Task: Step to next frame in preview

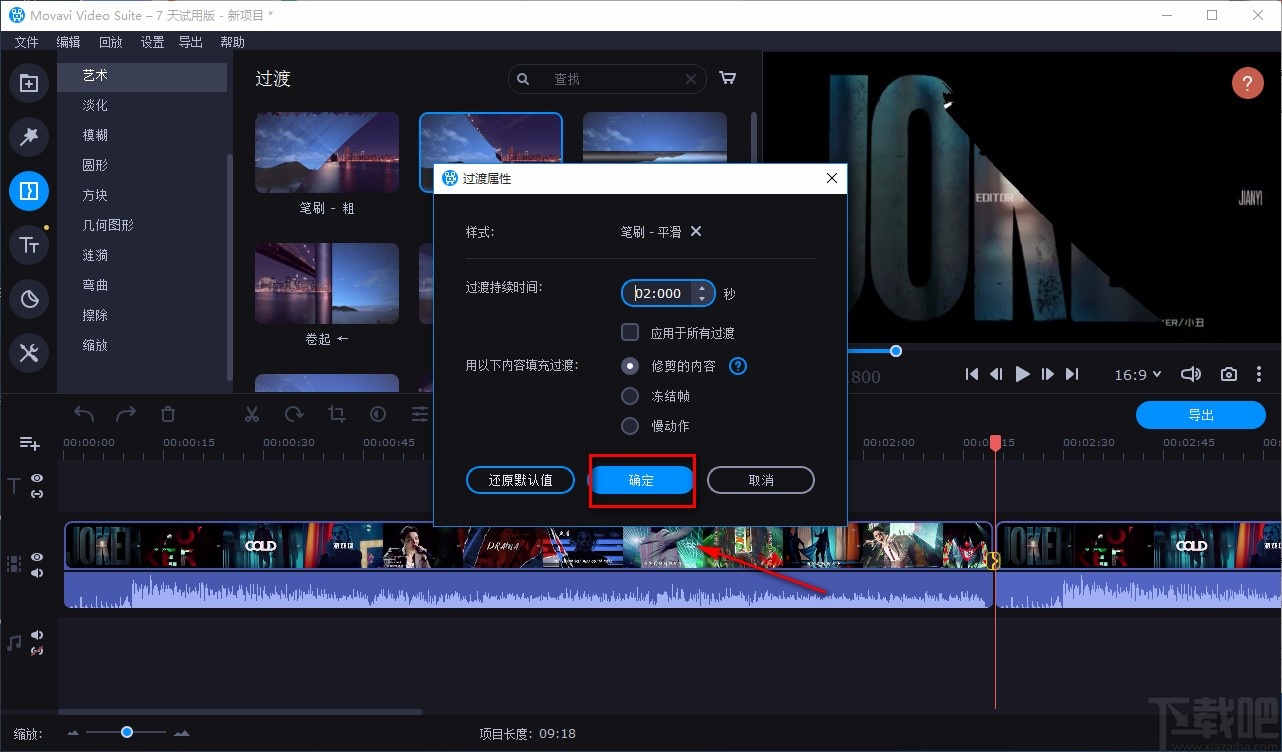Action: 1047,374
